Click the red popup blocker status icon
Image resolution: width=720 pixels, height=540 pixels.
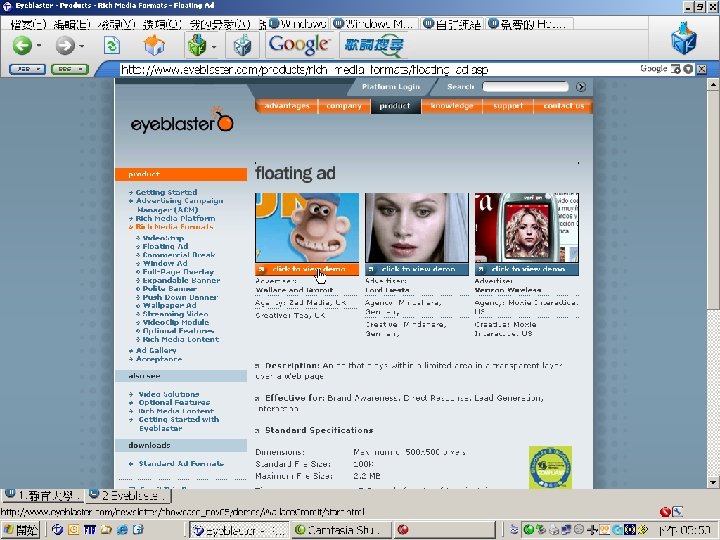click(665, 512)
